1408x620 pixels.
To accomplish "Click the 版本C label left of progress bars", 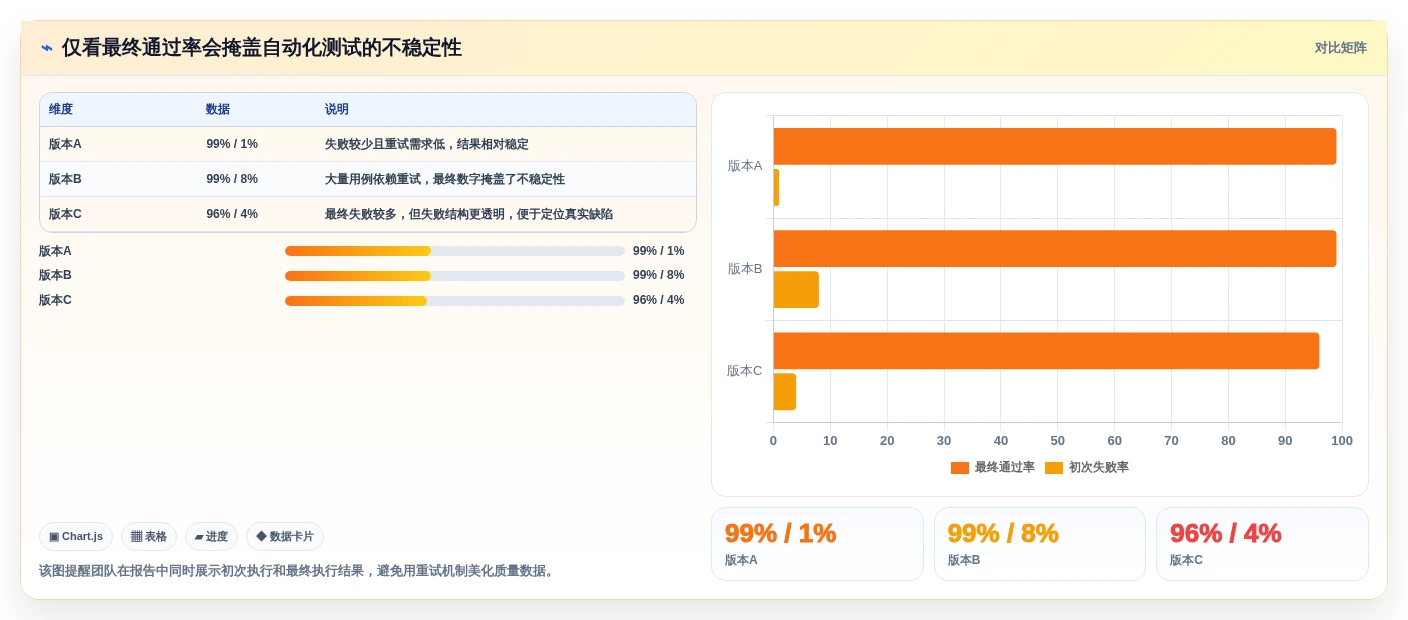I will [55, 301].
